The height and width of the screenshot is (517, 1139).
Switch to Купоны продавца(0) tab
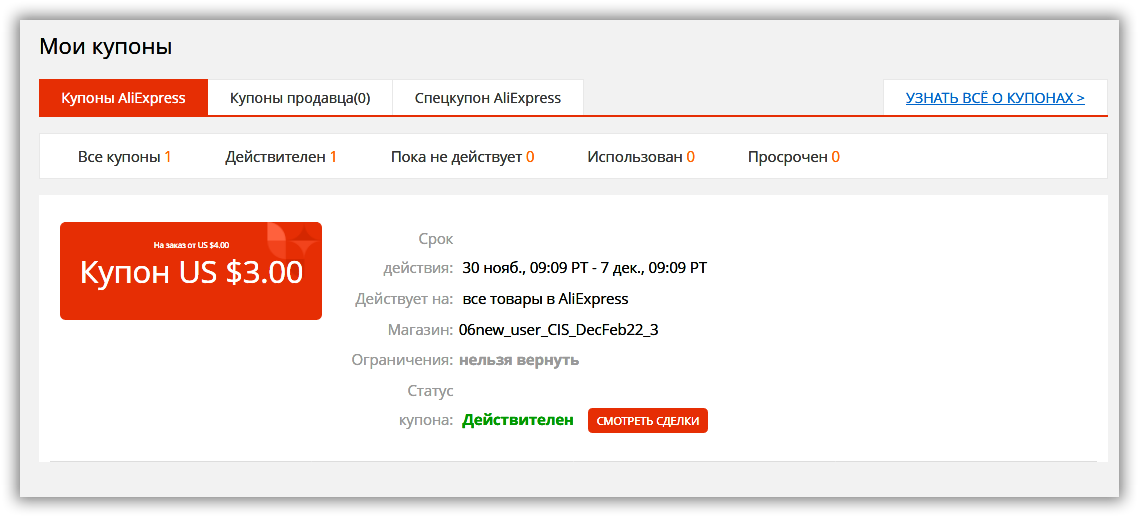[x=300, y=97]
